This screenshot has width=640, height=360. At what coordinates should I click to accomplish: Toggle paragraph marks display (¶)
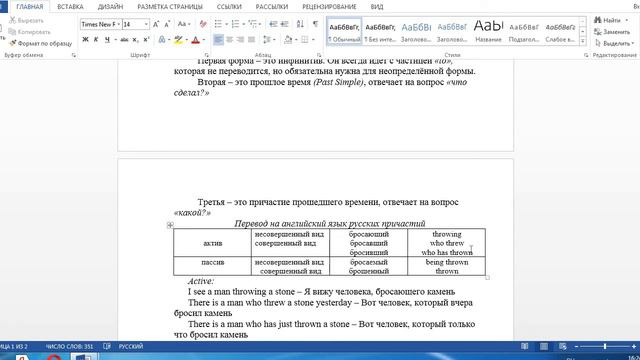(x=315, y=24)
